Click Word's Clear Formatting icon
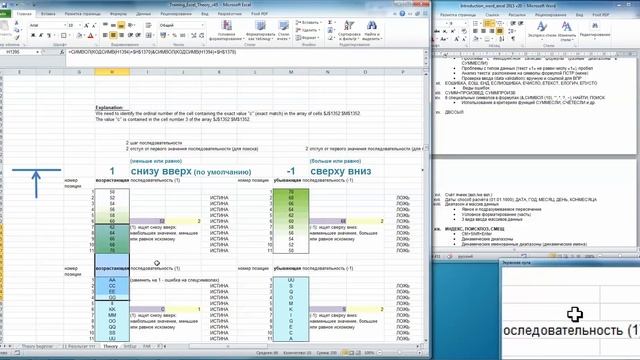The width and height of the screenshot is (640, 360). point(464,31)
